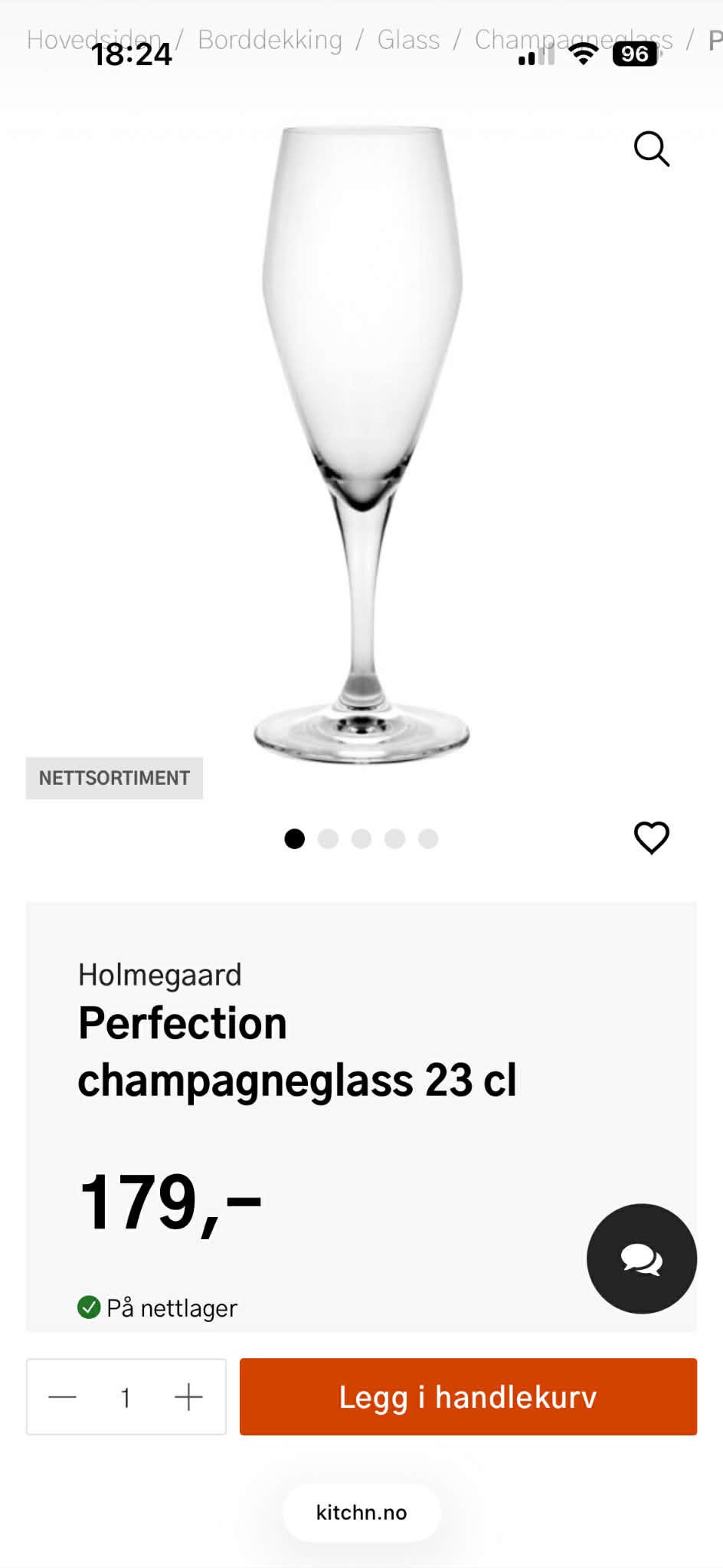Select third image carousel dot
723x1568 pixels.
361,839
